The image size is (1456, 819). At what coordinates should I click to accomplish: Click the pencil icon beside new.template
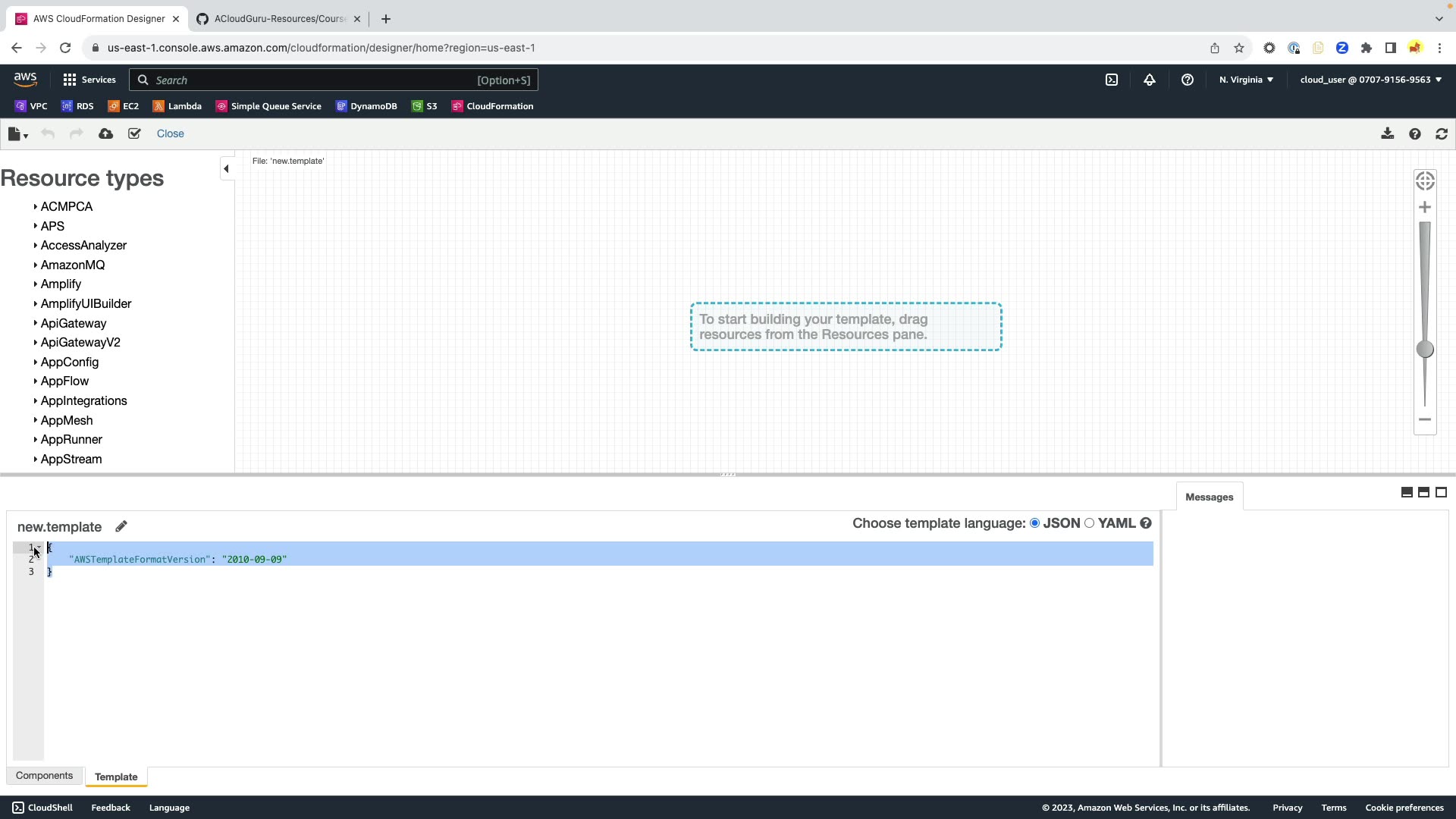(121, 526)
